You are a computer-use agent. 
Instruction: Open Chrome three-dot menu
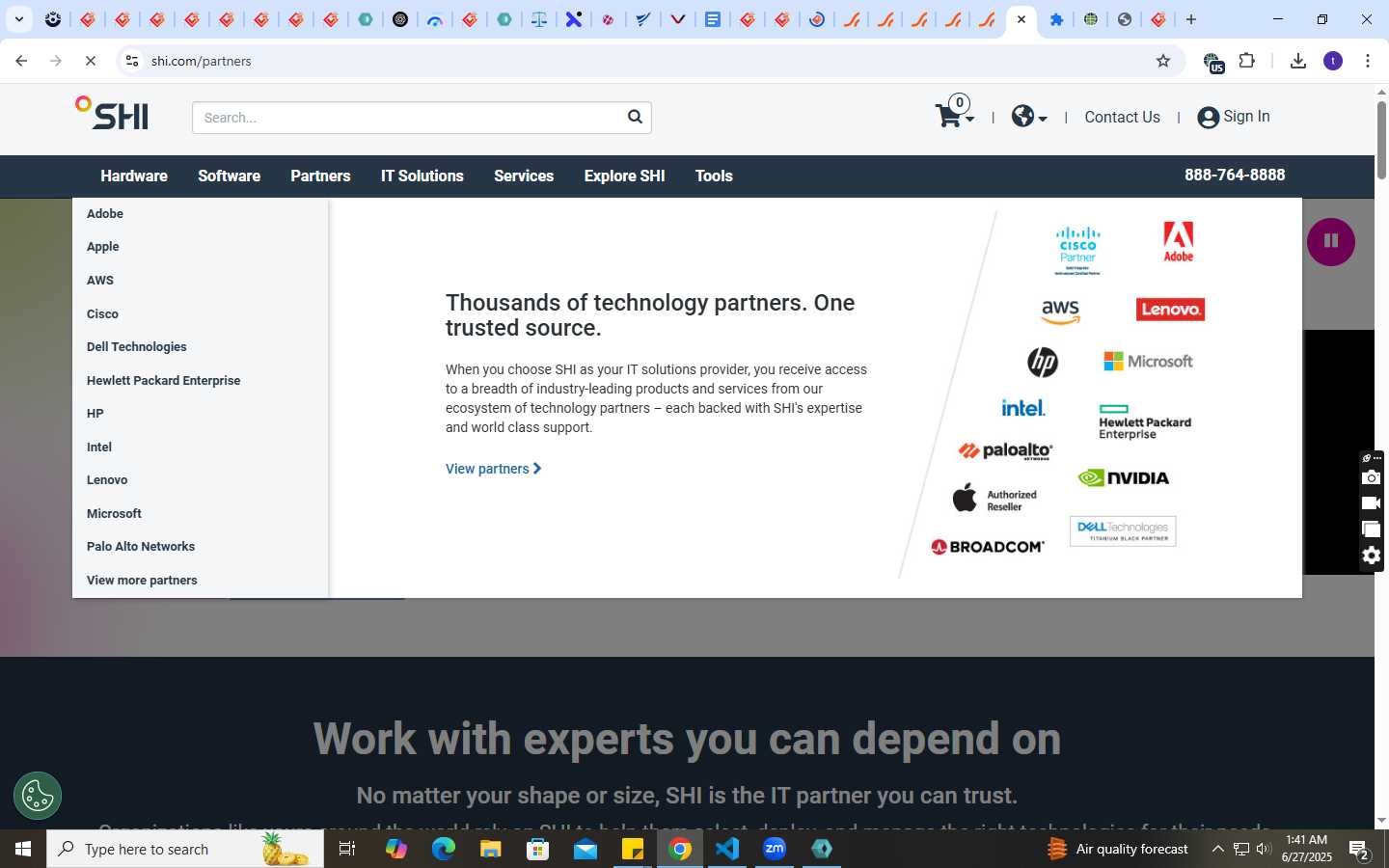pyautogui.click(x=1368, y=61)
